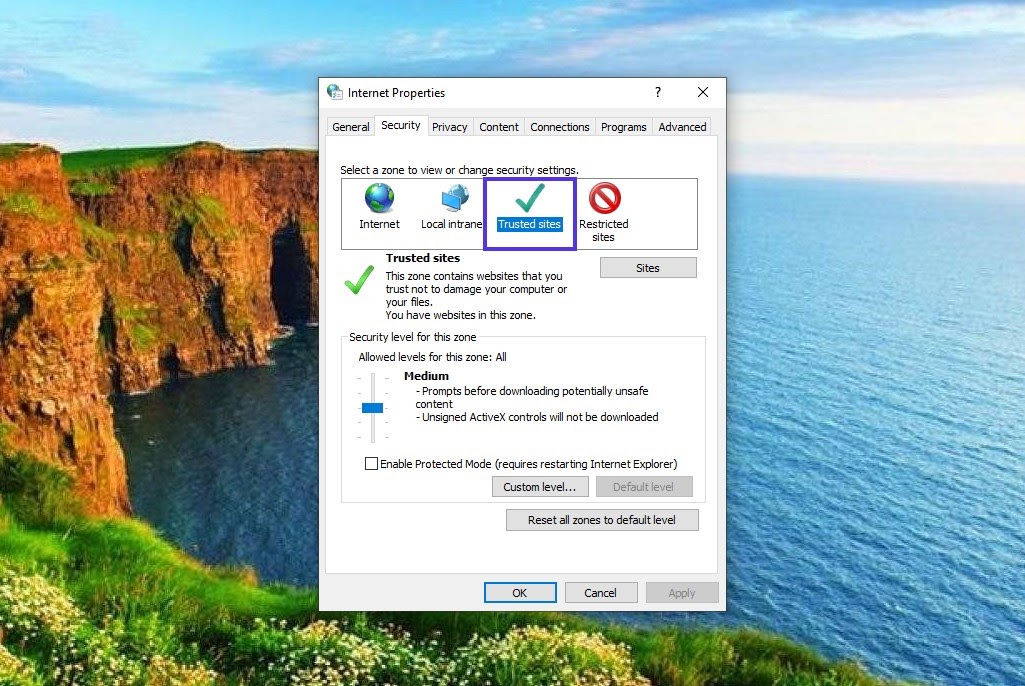Select the Internet zone globe icon
The image size is (1025, 686).
[x=378, y=198]
